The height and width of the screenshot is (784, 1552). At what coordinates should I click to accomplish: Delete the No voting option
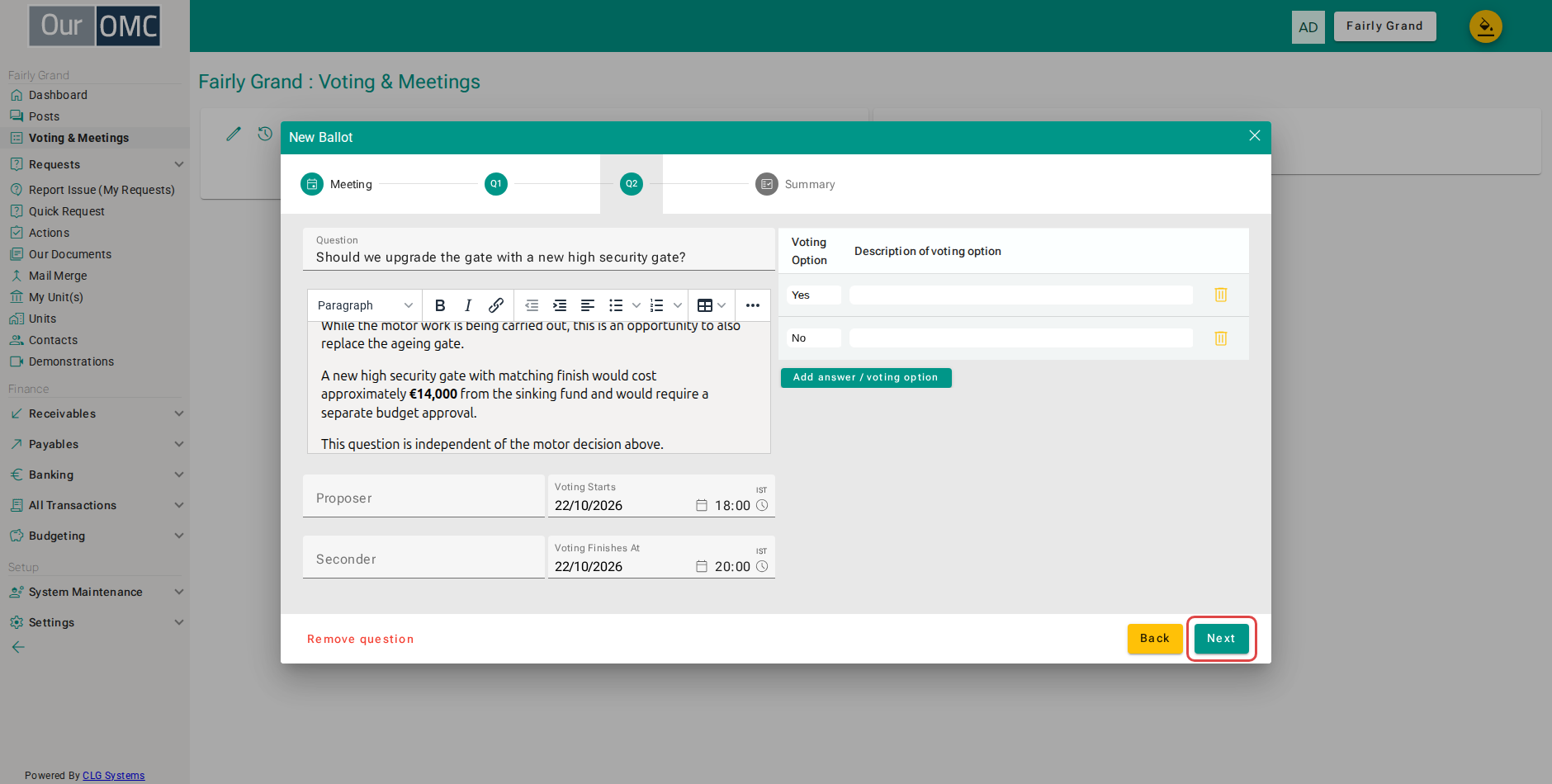(1221, 338)
